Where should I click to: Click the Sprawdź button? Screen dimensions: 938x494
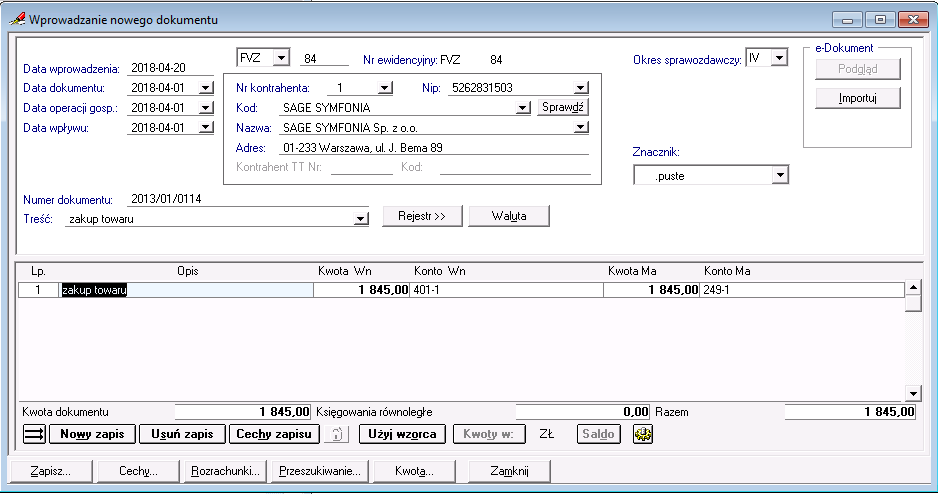563,108
